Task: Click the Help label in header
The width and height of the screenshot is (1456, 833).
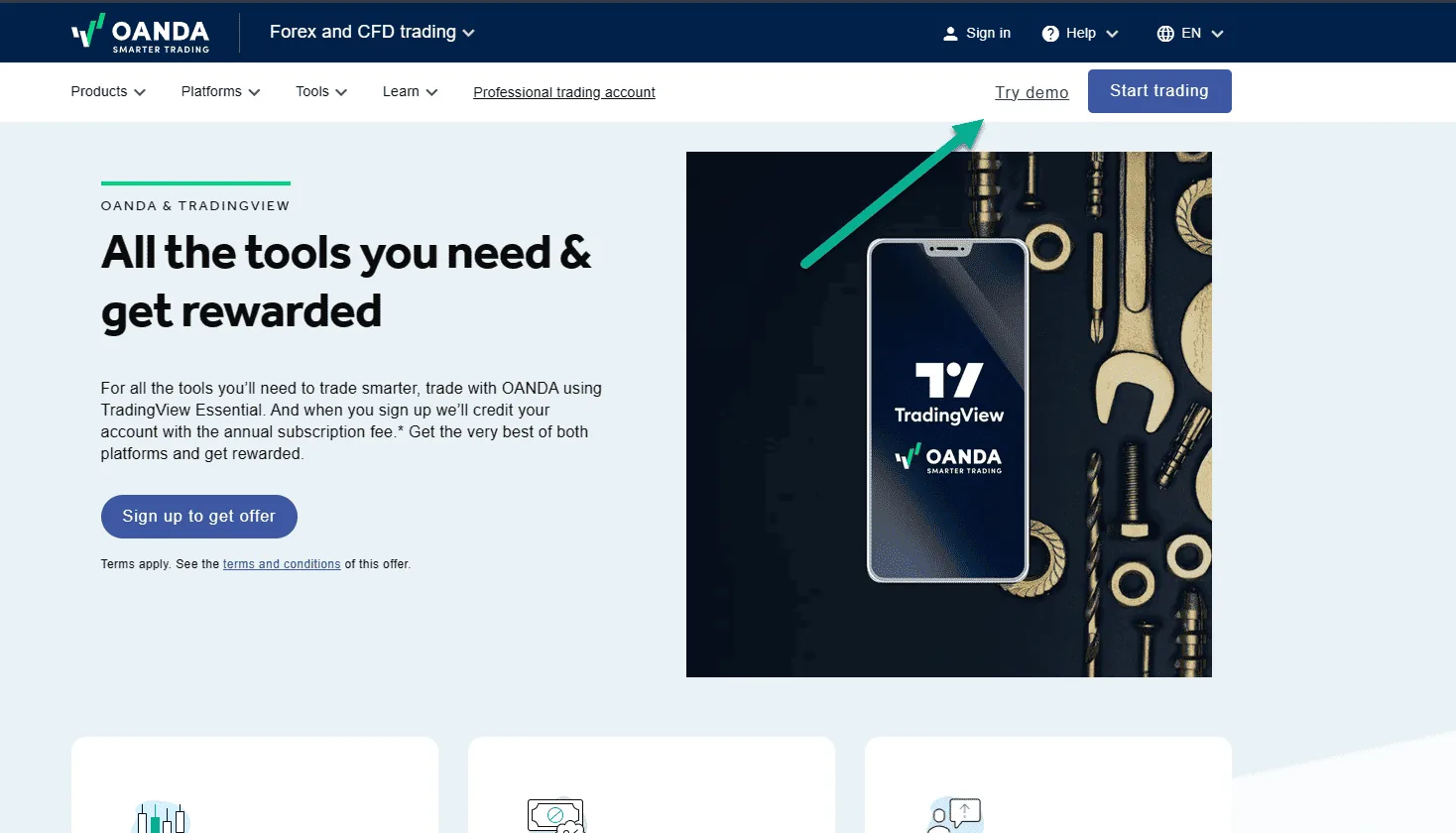Action: coord(1081,34)
